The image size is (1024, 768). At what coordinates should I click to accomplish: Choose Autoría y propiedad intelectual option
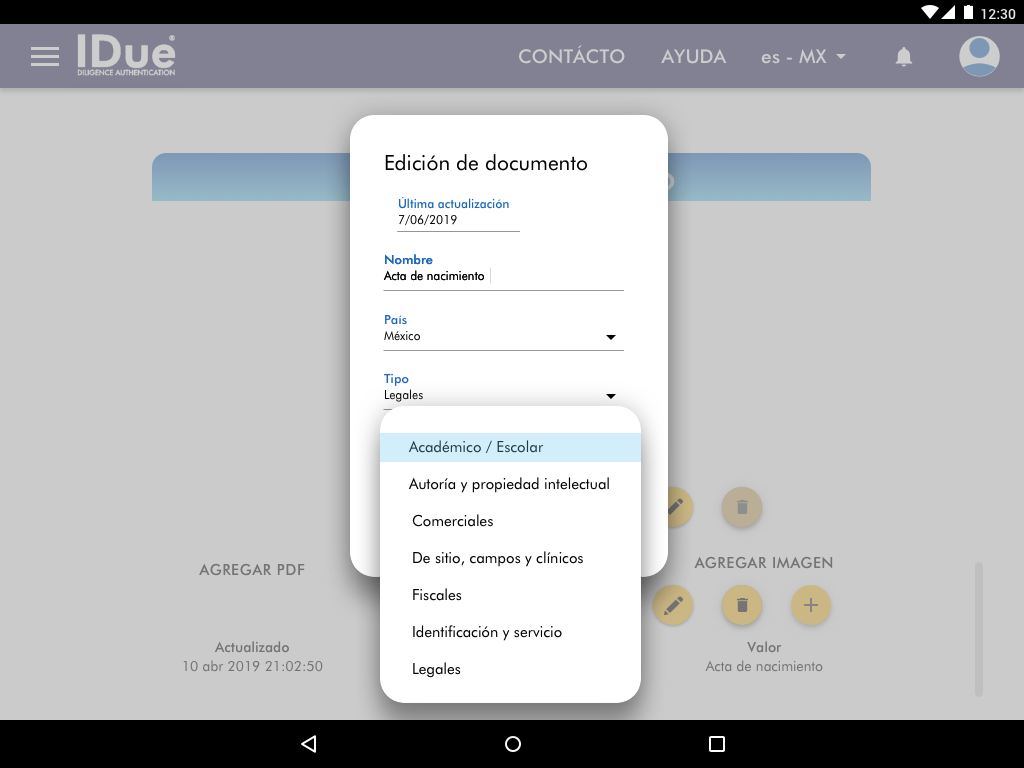(x=510, y=484)
